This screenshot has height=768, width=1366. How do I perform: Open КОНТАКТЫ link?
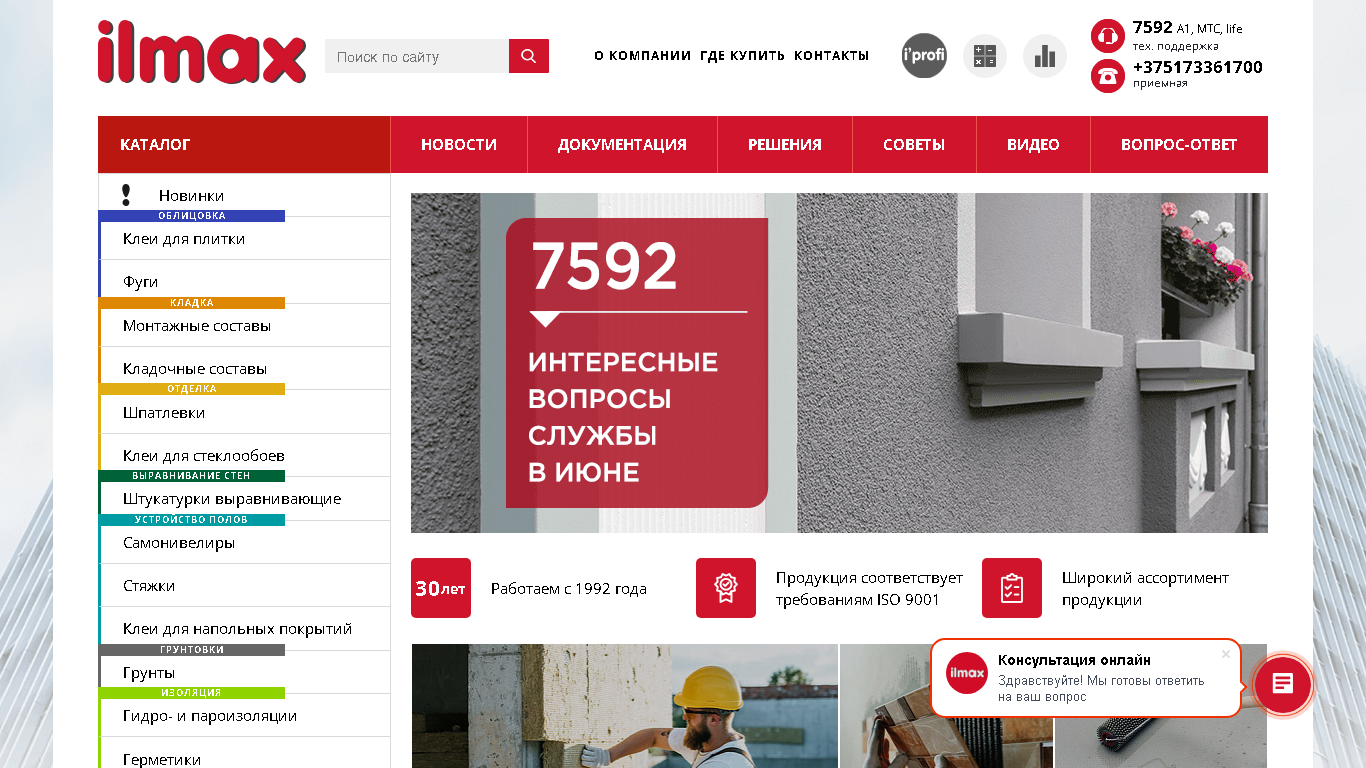tap(832, 56)
